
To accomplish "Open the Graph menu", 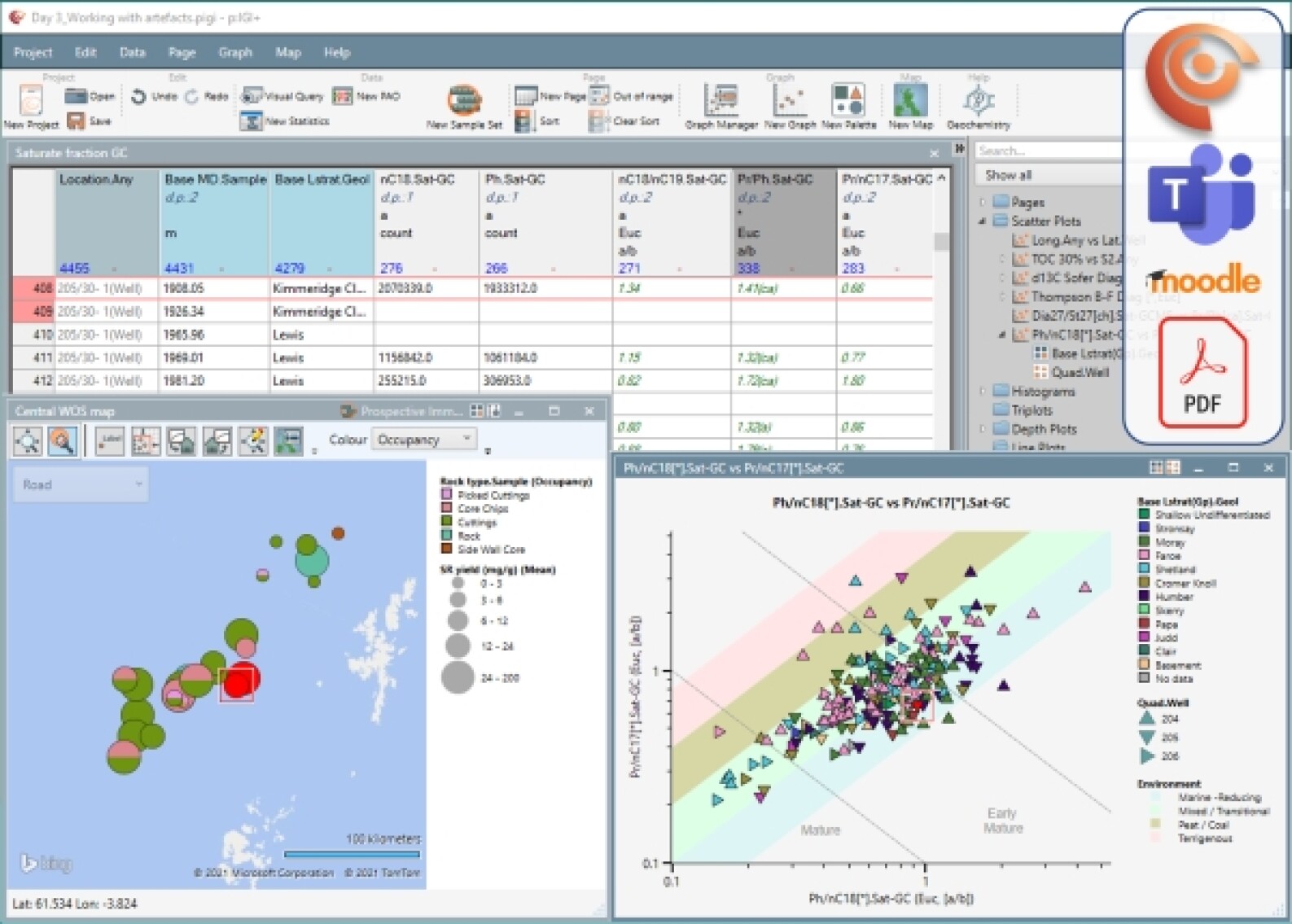I will pos(235,52).
